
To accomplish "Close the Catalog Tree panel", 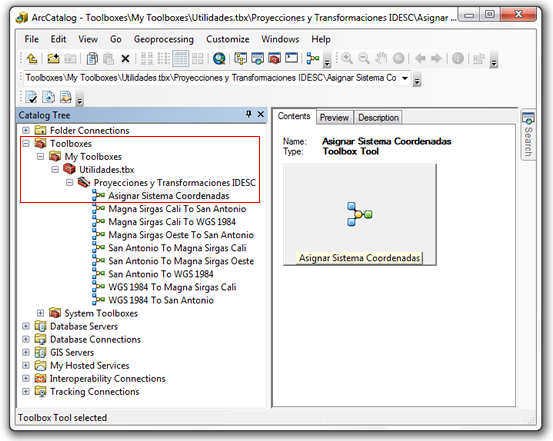I will click(261, 114).
